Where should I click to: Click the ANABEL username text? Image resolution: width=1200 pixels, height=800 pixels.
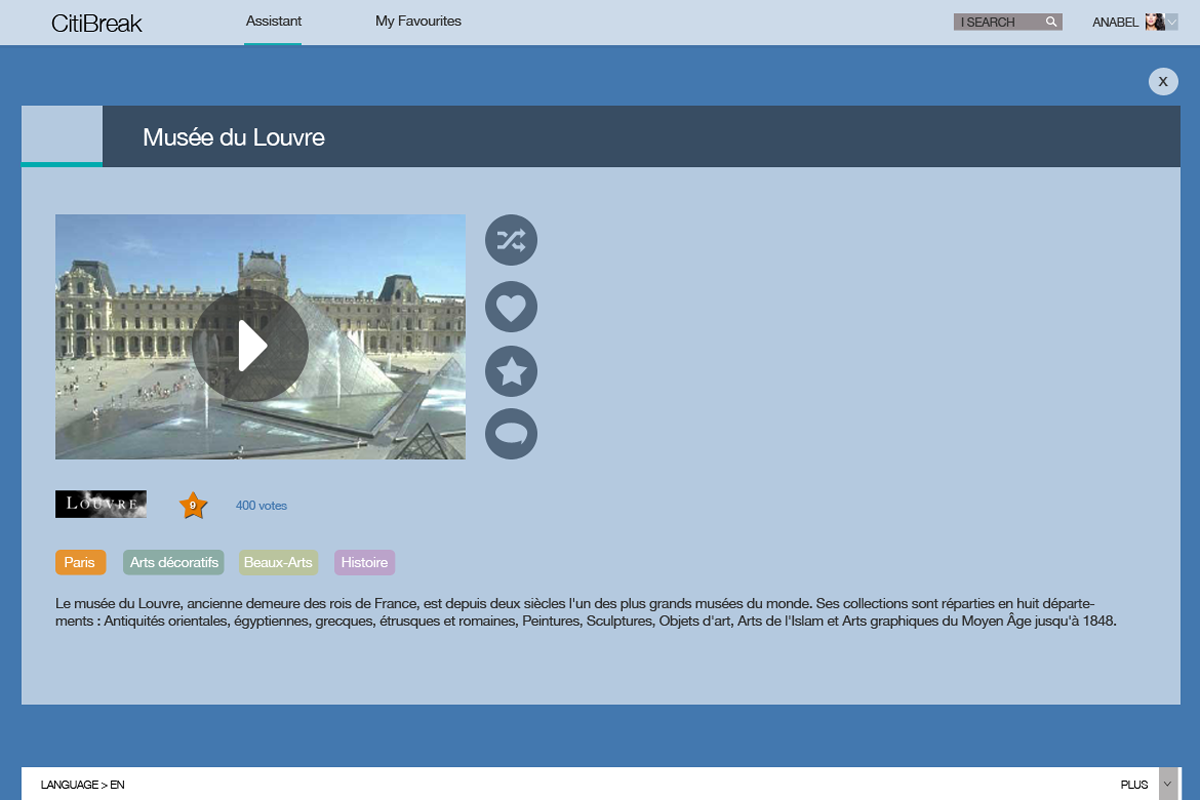(x=1115, y=22)
